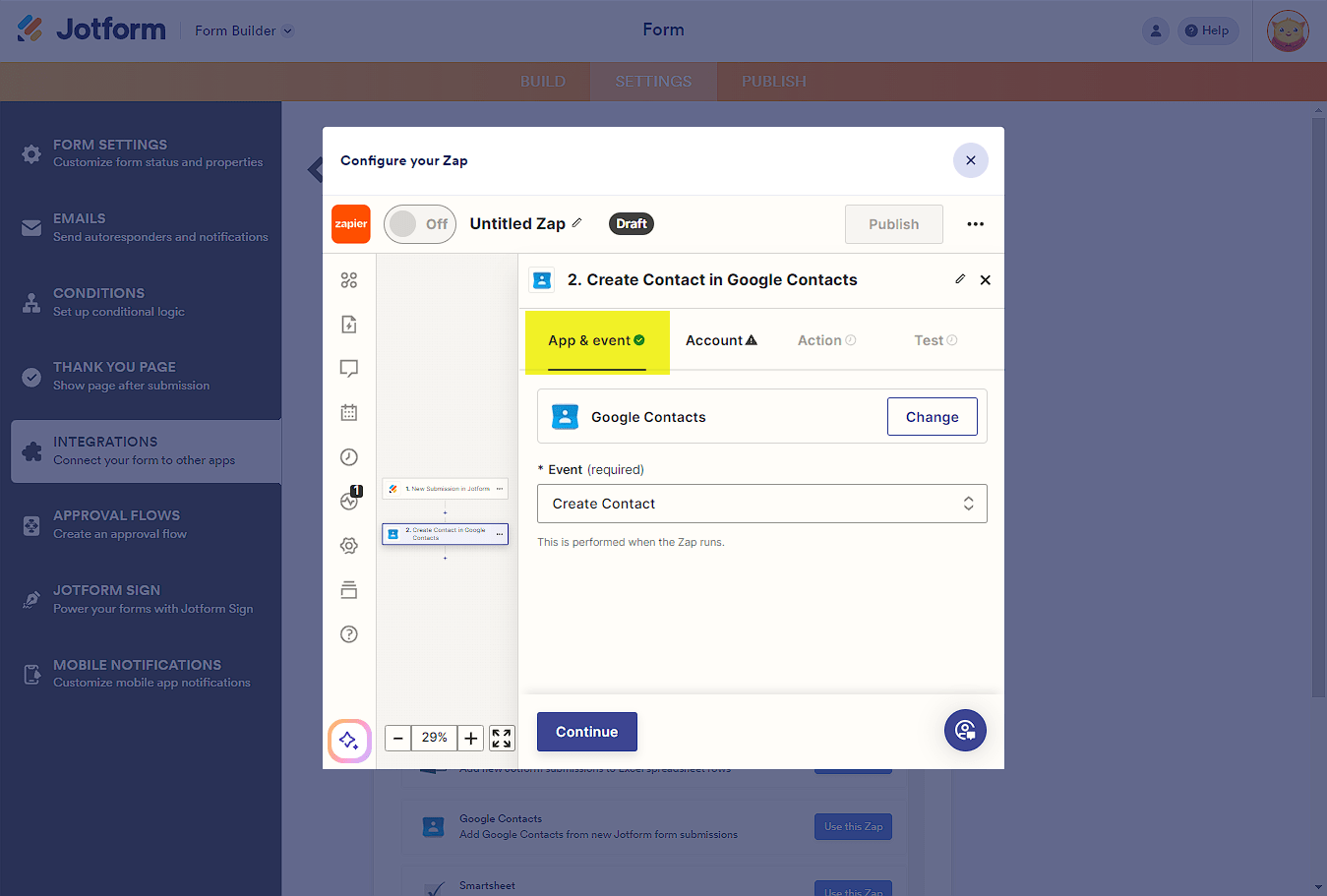This screenshot has width=1327, height=896.
Task: Open three-dot menu on step 2 node
Action: [500, 534]
